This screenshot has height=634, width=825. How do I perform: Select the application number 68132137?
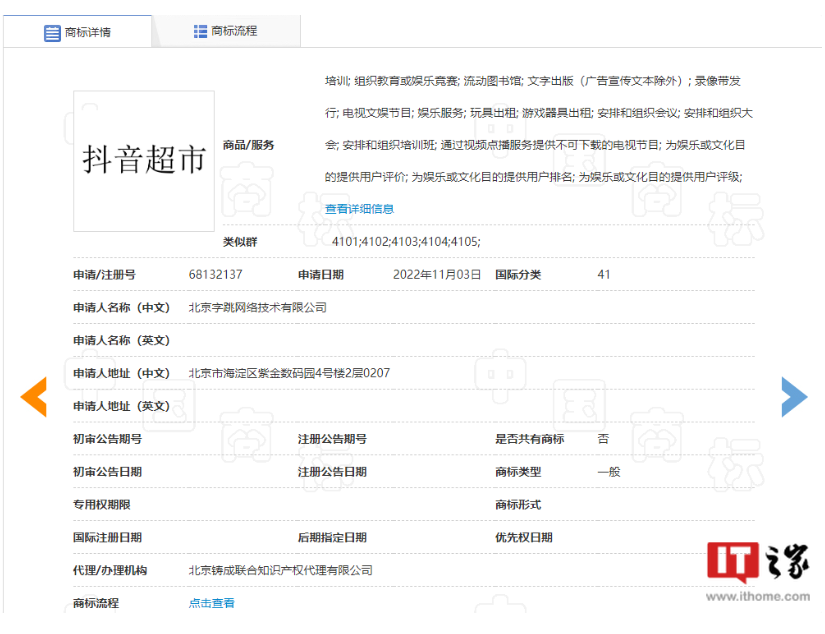tap(215, 275)
